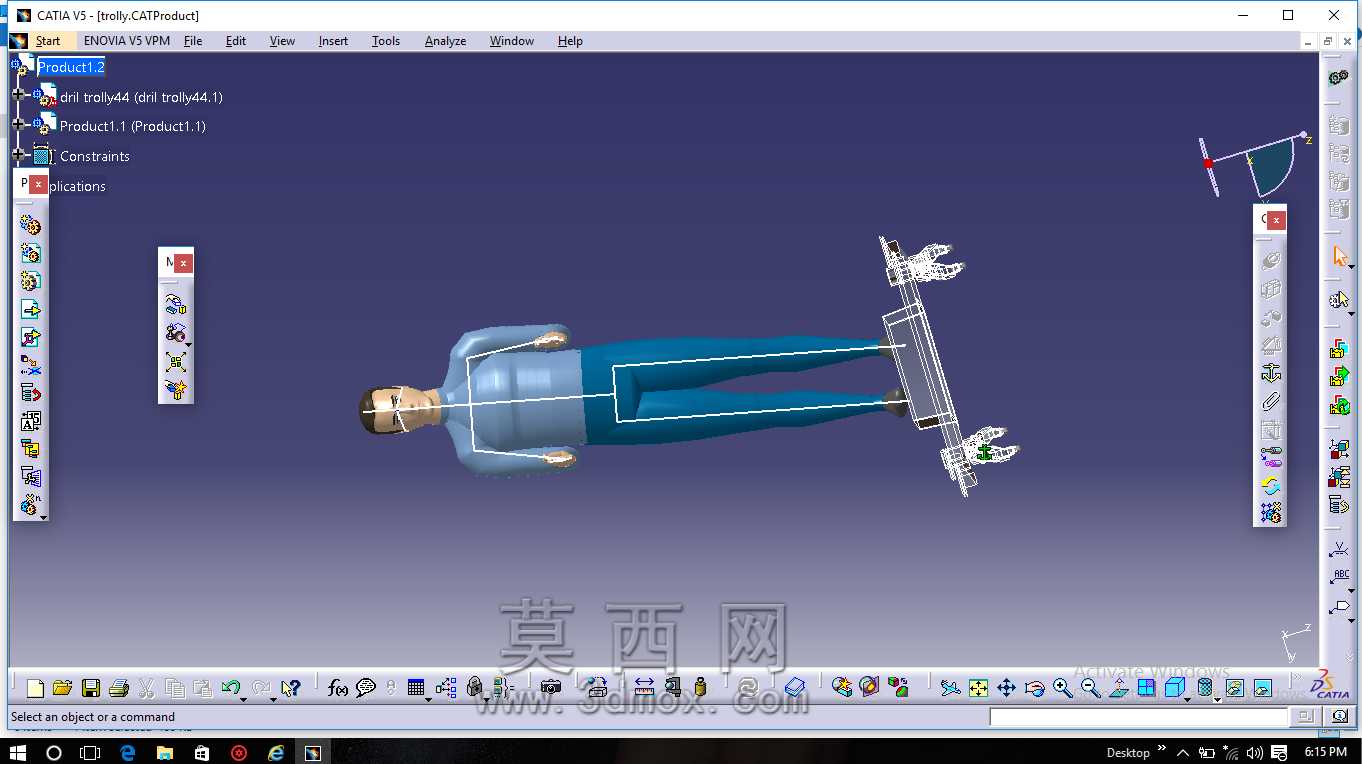Click the Hide/Show icon
The width and height of the screenshot is (1362, 764).
tap(1234, 688)
